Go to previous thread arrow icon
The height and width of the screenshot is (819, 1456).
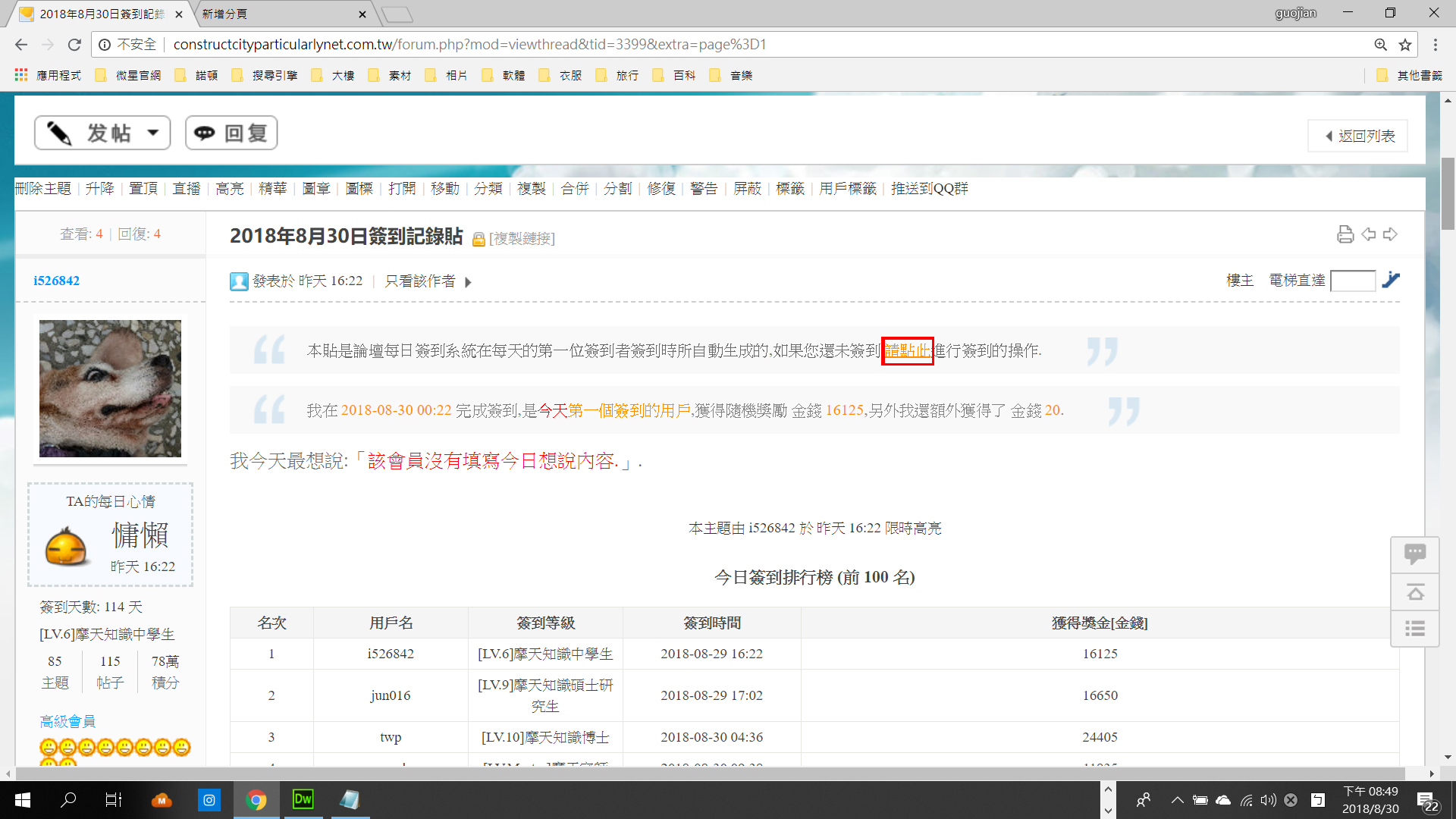(x=1368, y=234)
